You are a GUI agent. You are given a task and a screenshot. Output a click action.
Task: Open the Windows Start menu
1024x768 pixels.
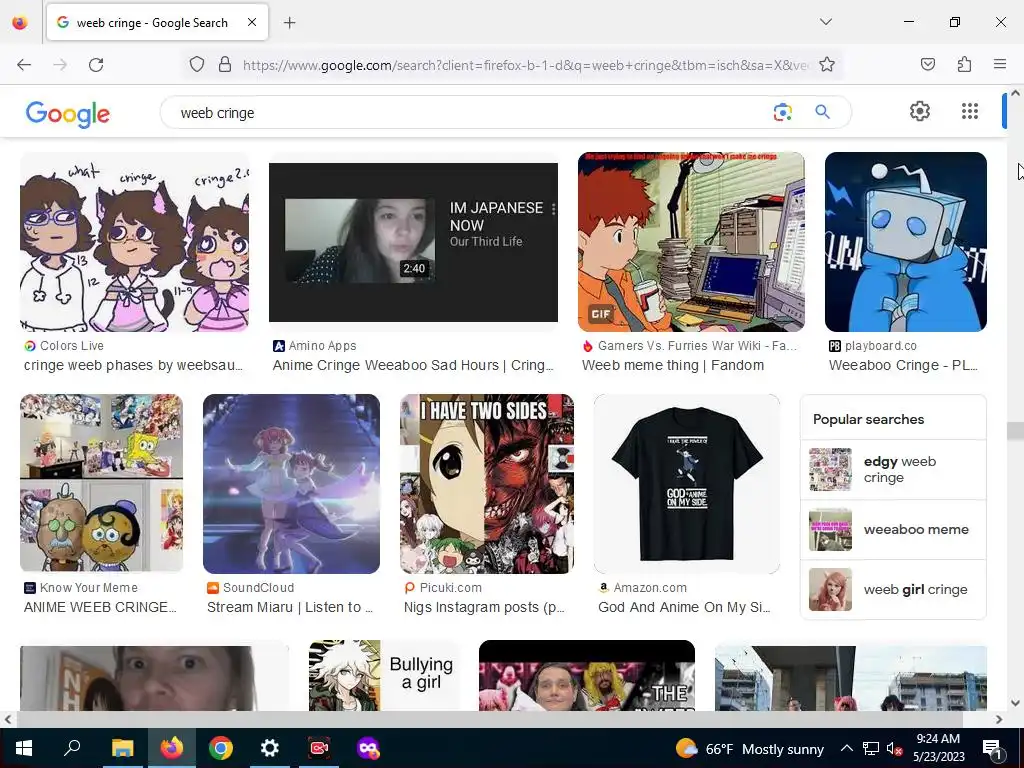coord(24,748)
